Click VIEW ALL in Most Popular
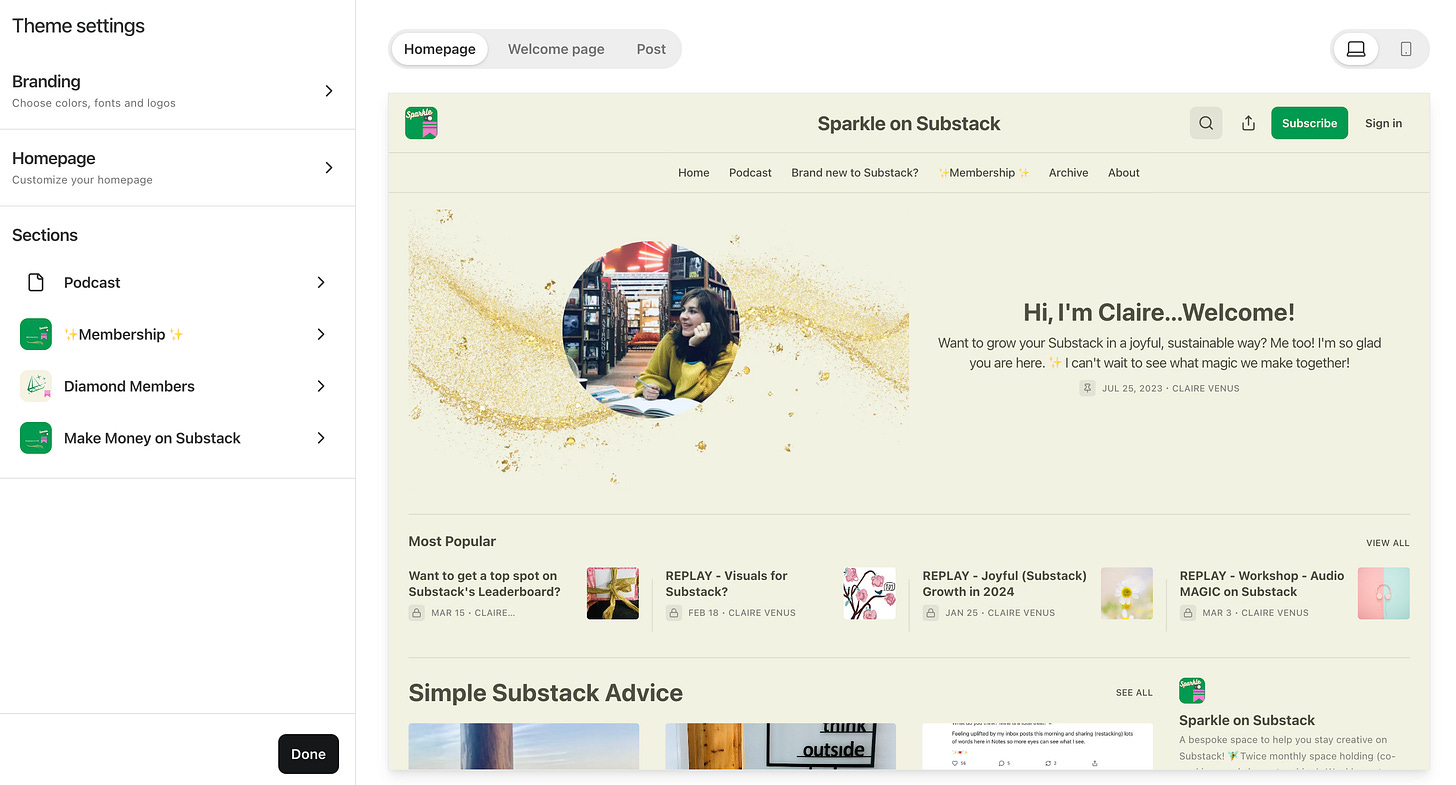 pyautogui.click(x=1388, y=543)
